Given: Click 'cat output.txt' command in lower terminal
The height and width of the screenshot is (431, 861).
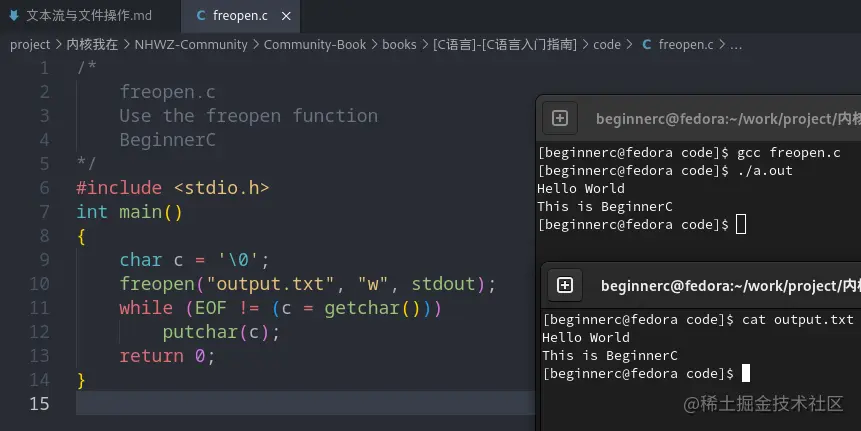Looking at the screenshot, I should pos(798,320).
